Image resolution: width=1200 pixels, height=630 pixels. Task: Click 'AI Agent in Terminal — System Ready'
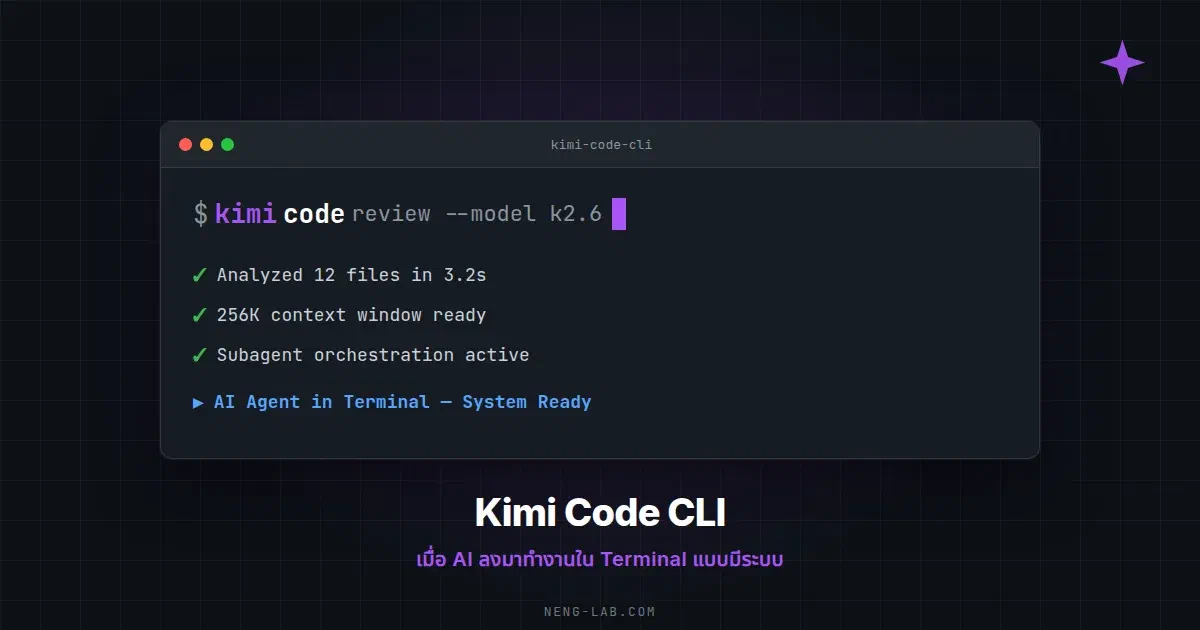(x=402, y=402)
